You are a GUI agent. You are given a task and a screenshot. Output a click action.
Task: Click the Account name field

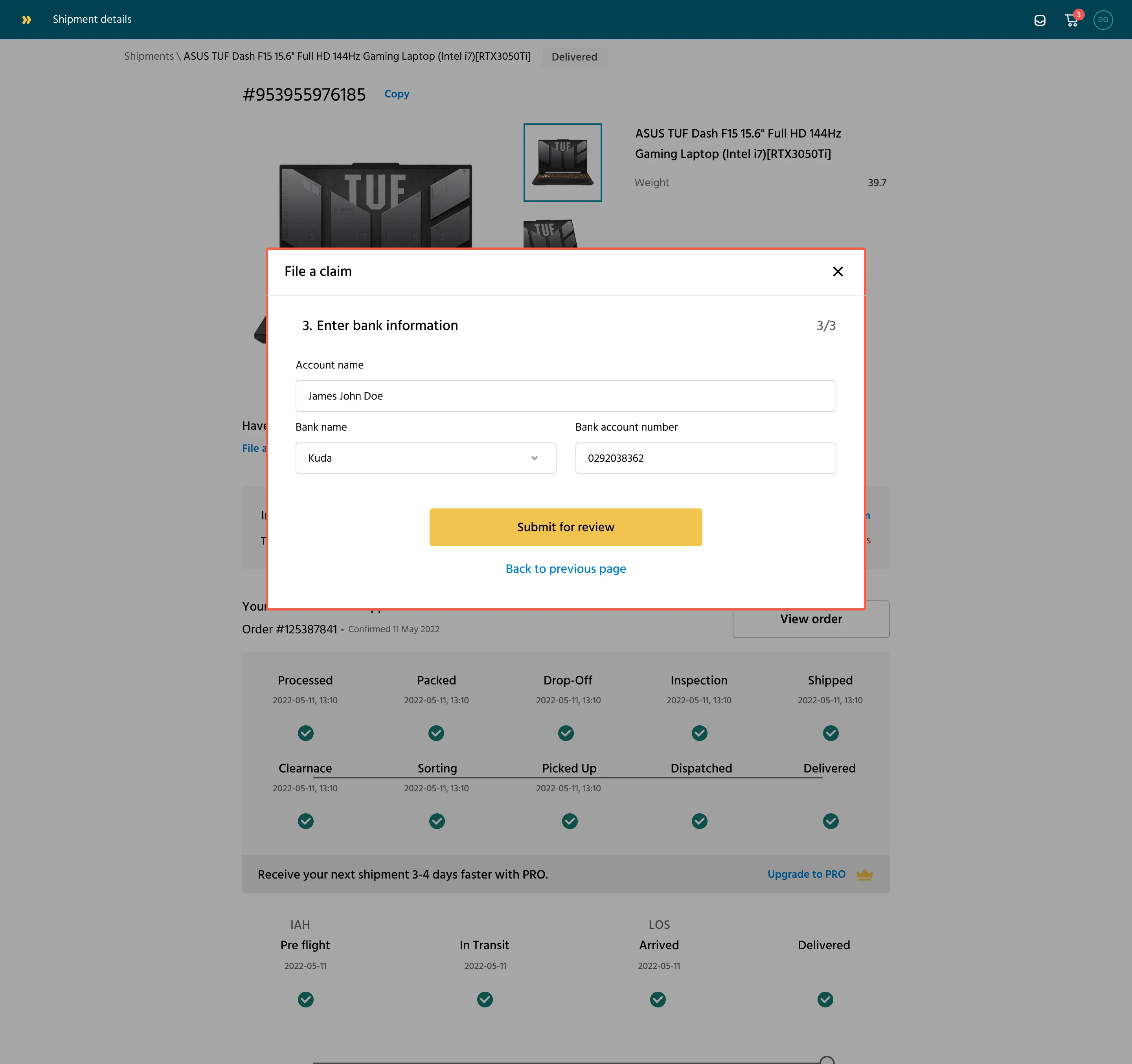[x=566, y=396]
